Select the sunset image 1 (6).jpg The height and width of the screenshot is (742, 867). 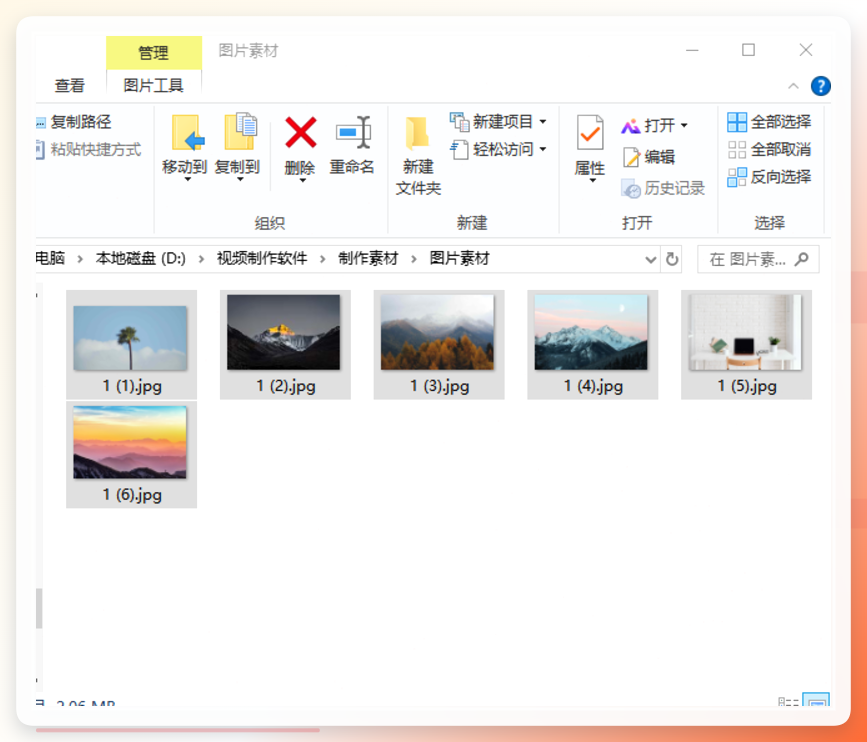coord(131,454)
